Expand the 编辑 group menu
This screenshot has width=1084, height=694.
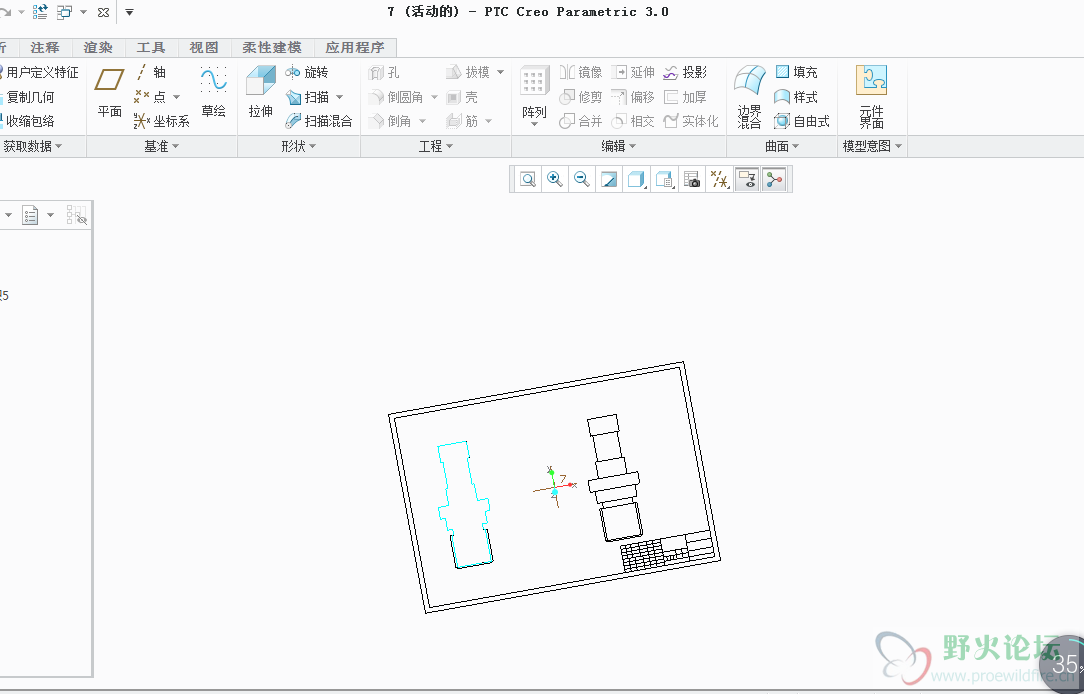tap(619, 146)
